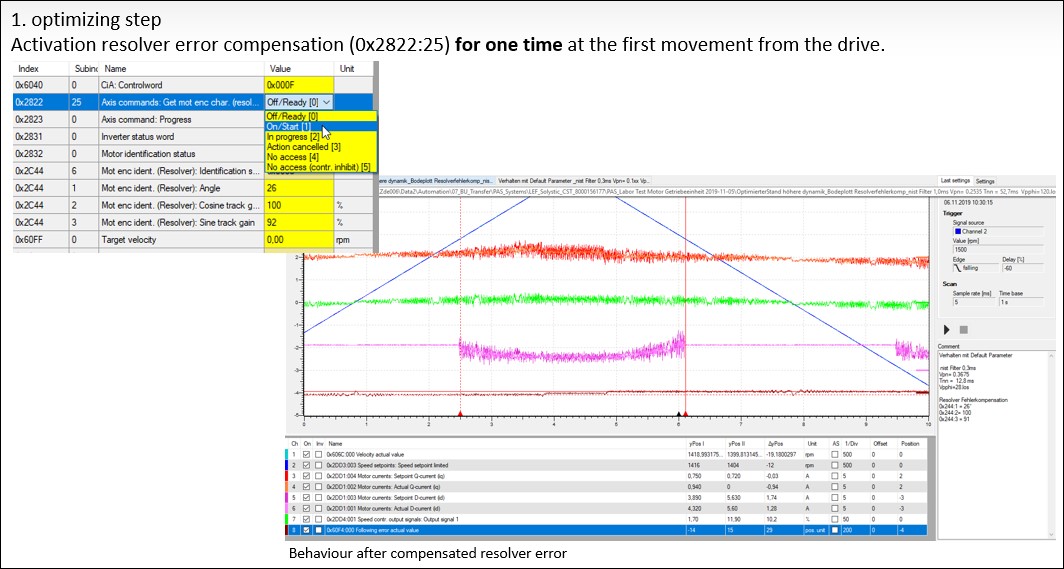Toggle Inv checkbox for Speed setpoint limited
The height and width of the screenshot is (569, 1064).
pos(319,465)
